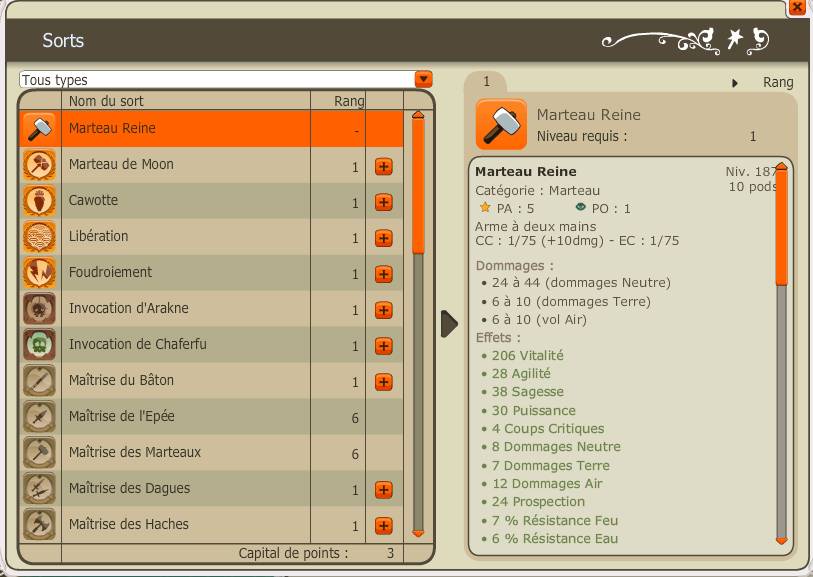The image size is (813, 577).
Task: Click the Tous types filter field
Action: coord(217,80)
